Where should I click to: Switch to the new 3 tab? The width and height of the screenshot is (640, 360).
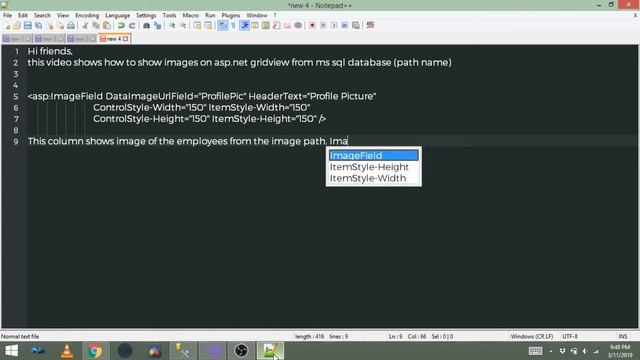[x=82, y=39]
